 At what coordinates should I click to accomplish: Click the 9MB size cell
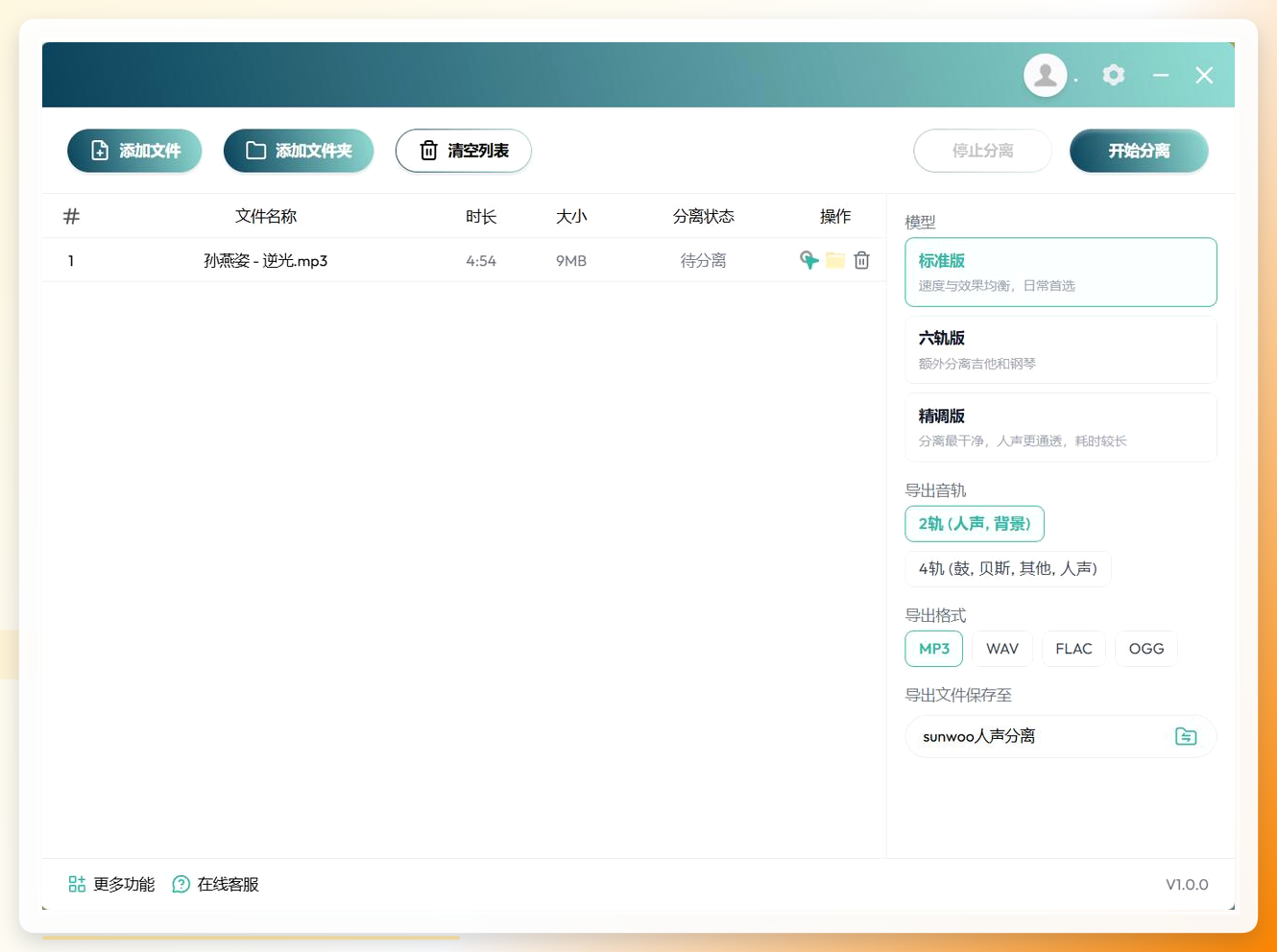pyautogui.click(x=571, y=260)
